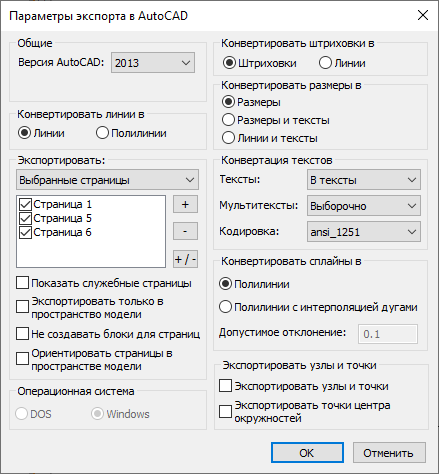Enable Не создавать блоки для страниц
The image size is (439, 474).
coord(22,334)
